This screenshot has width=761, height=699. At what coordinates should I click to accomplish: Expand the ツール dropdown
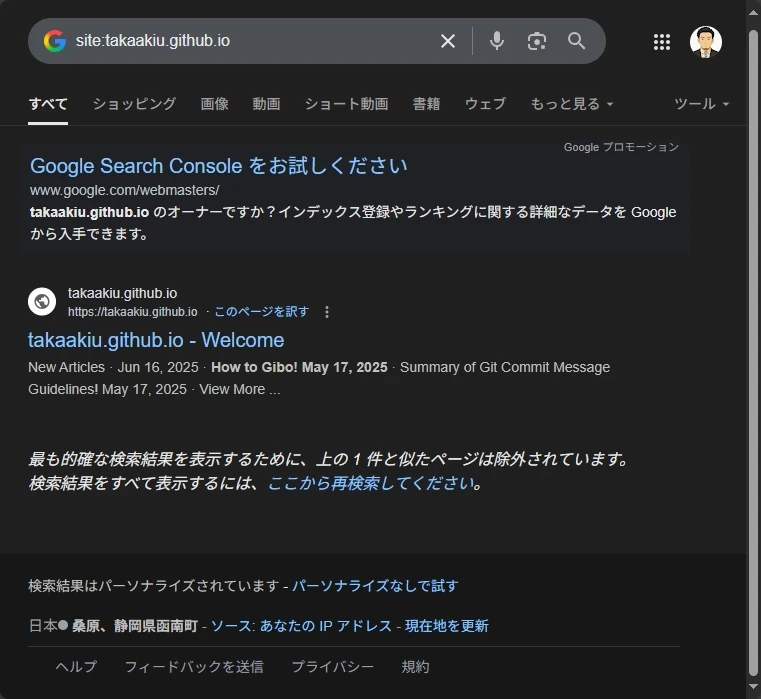[701, 104]
